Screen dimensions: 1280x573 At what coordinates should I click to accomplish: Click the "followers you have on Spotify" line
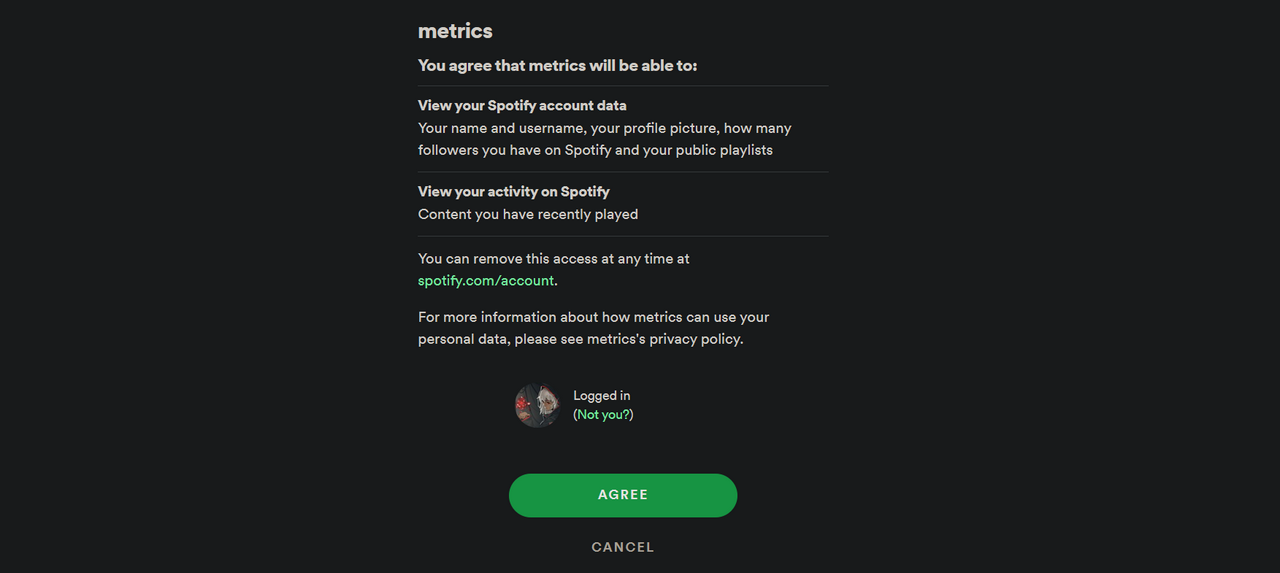coord(512,150)
